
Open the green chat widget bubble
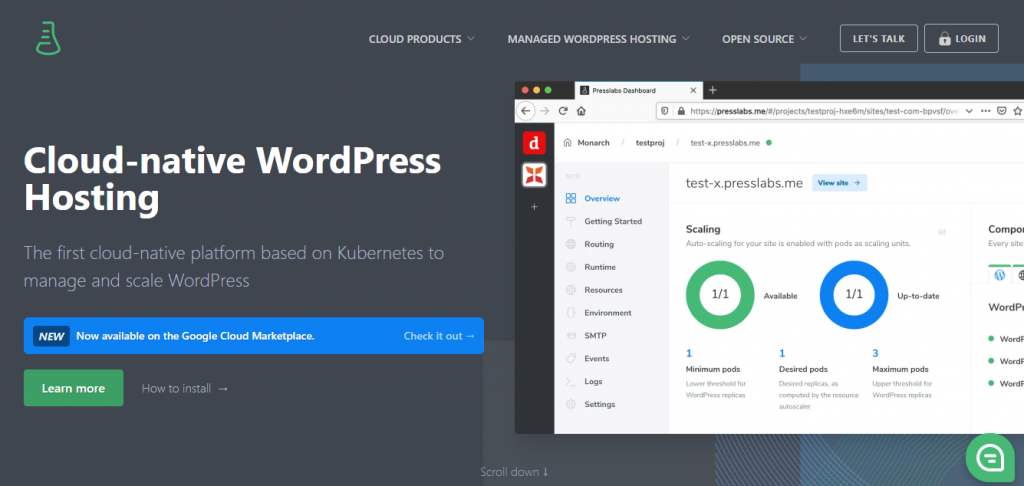point(991,458)
